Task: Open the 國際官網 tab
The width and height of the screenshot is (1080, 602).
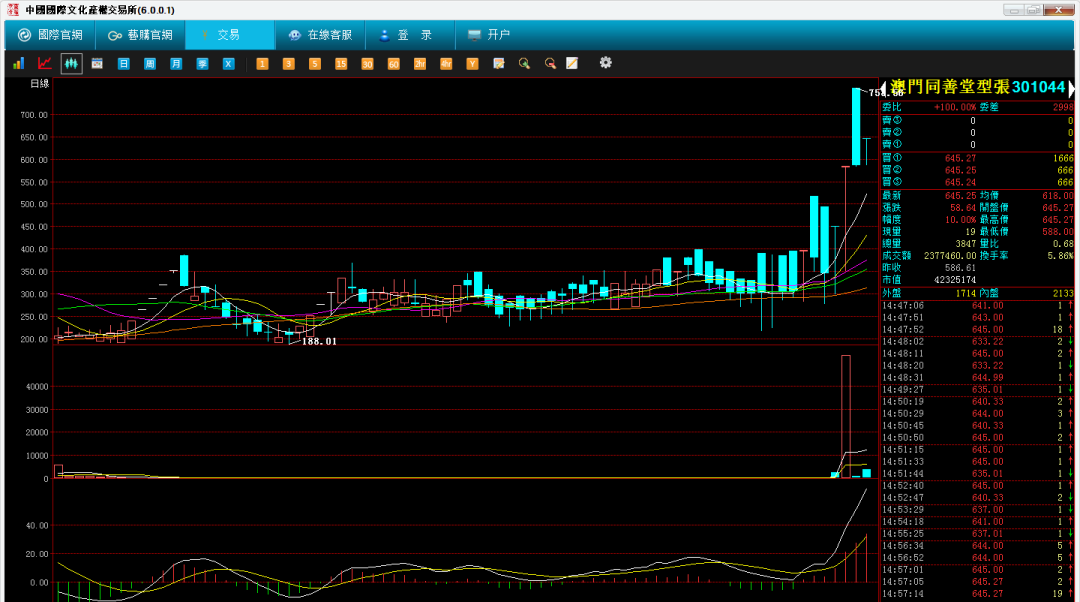Action: point(50,34)
